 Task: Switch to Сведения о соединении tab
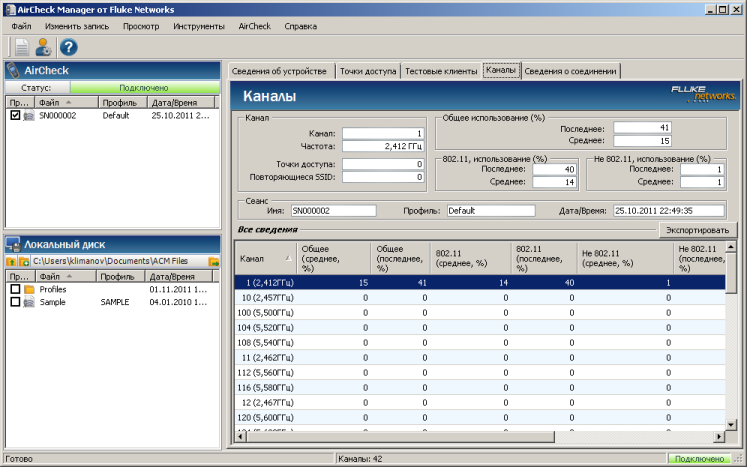tap(571, 71)
